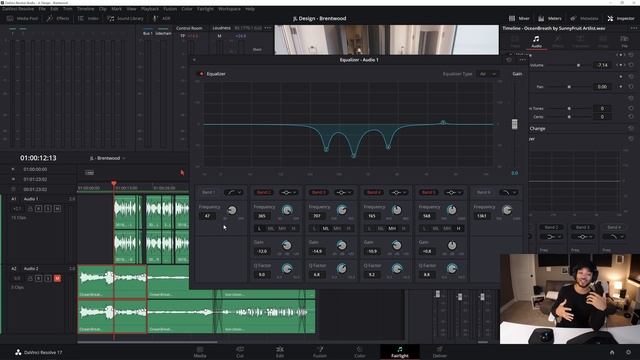Toggle the Inspector panel
Image resolution: width=640 pixels, height=360 pixels.
621,18
